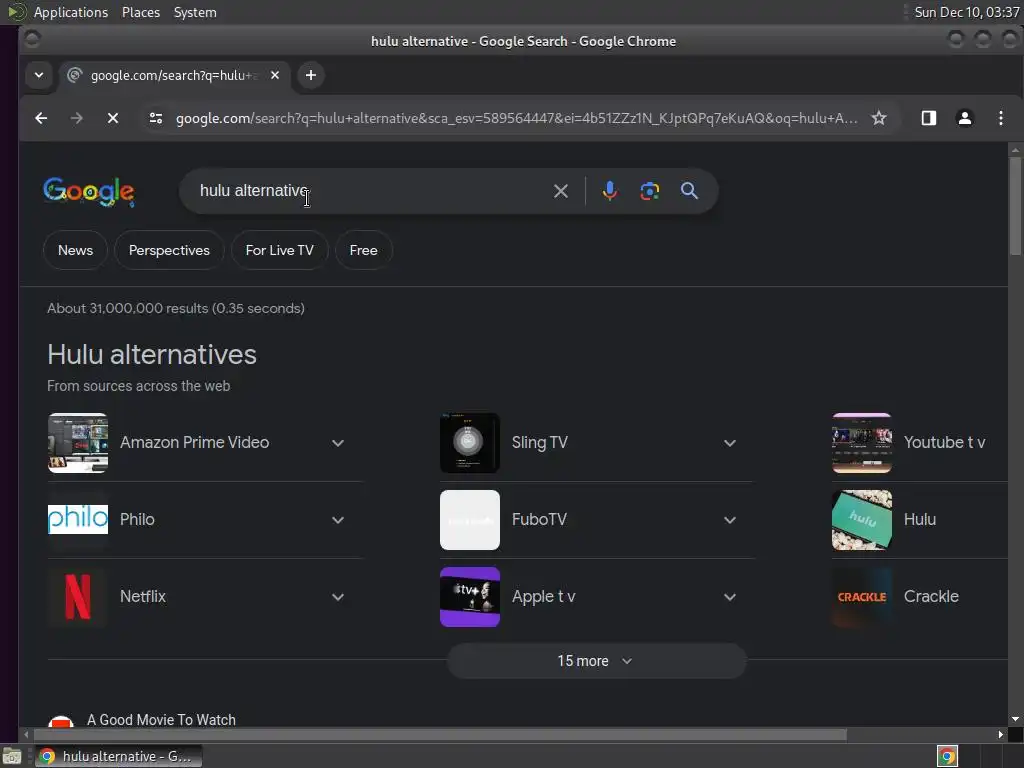This screenshot has width=1024, height=768.
Task: Expand the Amazon Prime Video entry
Action: [338, 443]
